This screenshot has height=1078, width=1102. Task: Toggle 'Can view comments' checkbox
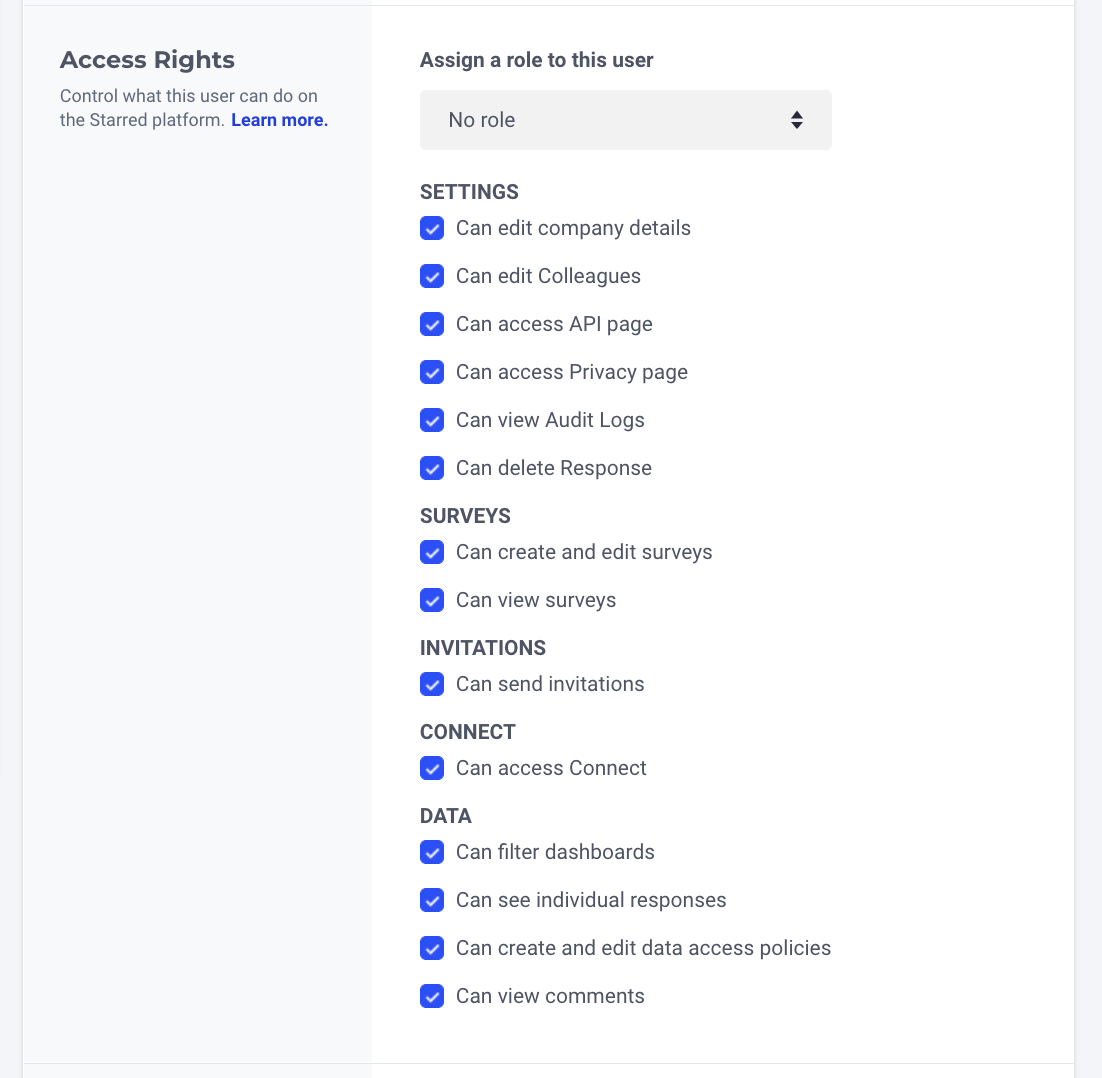(432, 996)
